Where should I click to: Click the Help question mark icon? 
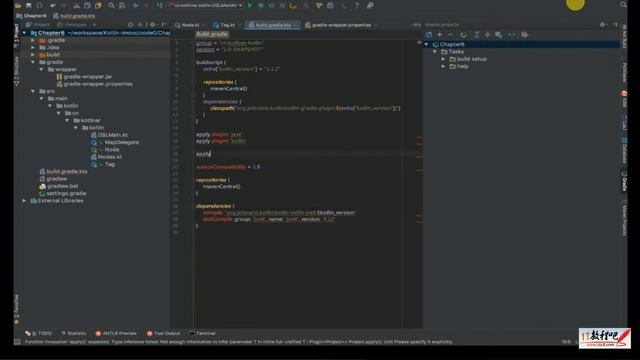(357, 5)
